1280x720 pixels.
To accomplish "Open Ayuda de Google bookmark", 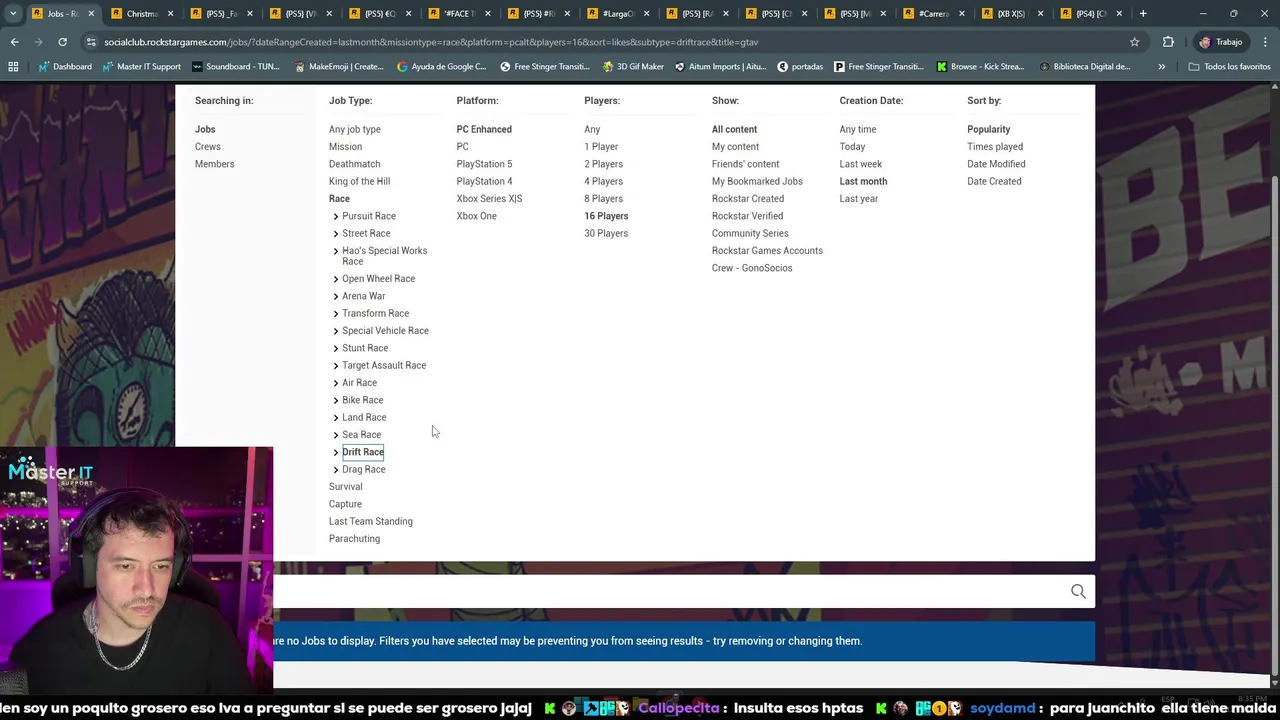I will (x=441, y=67).
